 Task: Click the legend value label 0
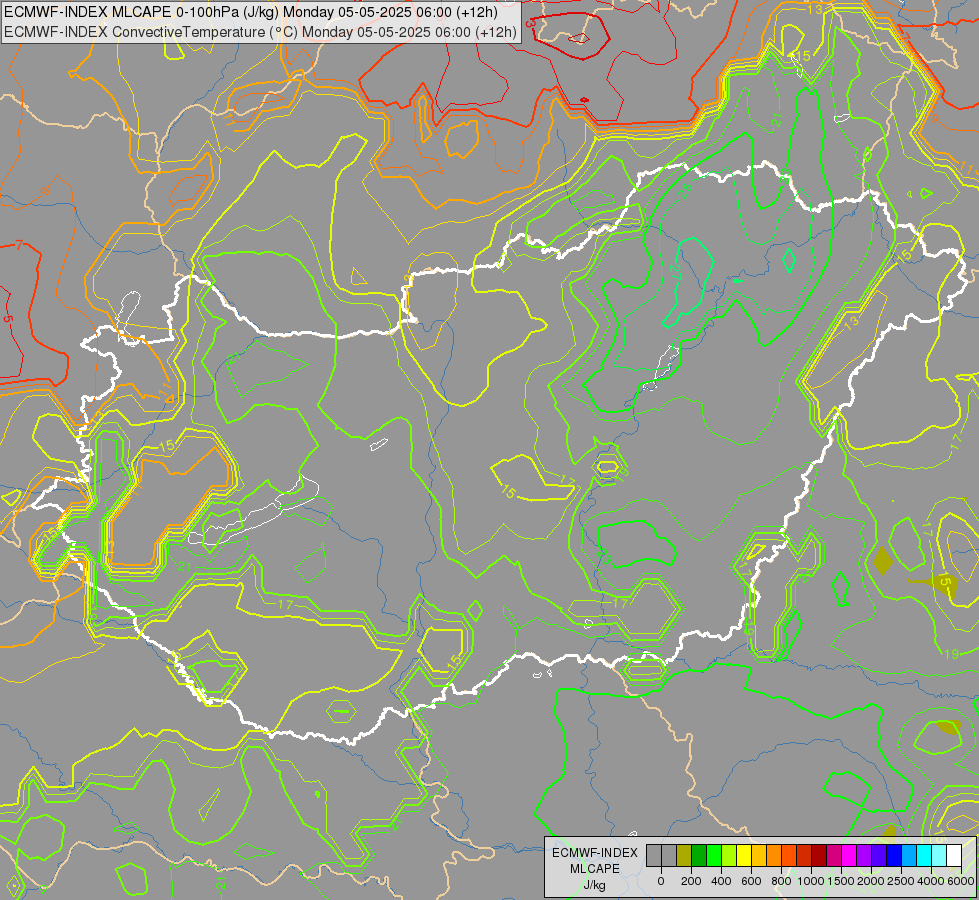point(661,881)
